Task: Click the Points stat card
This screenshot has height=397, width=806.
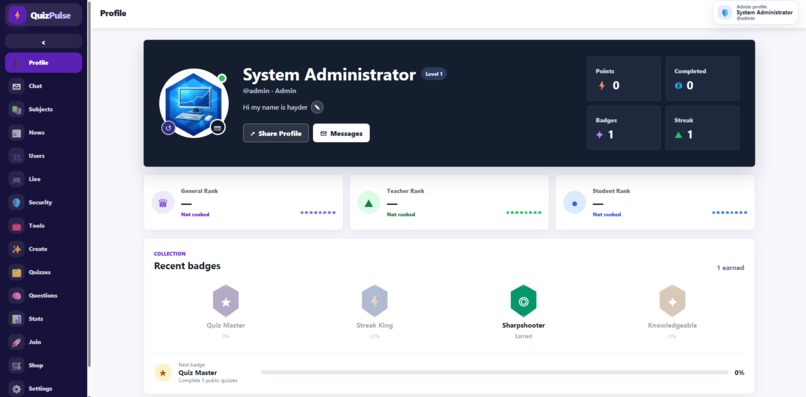Action: pyautogui.click(x=624, y=79)
